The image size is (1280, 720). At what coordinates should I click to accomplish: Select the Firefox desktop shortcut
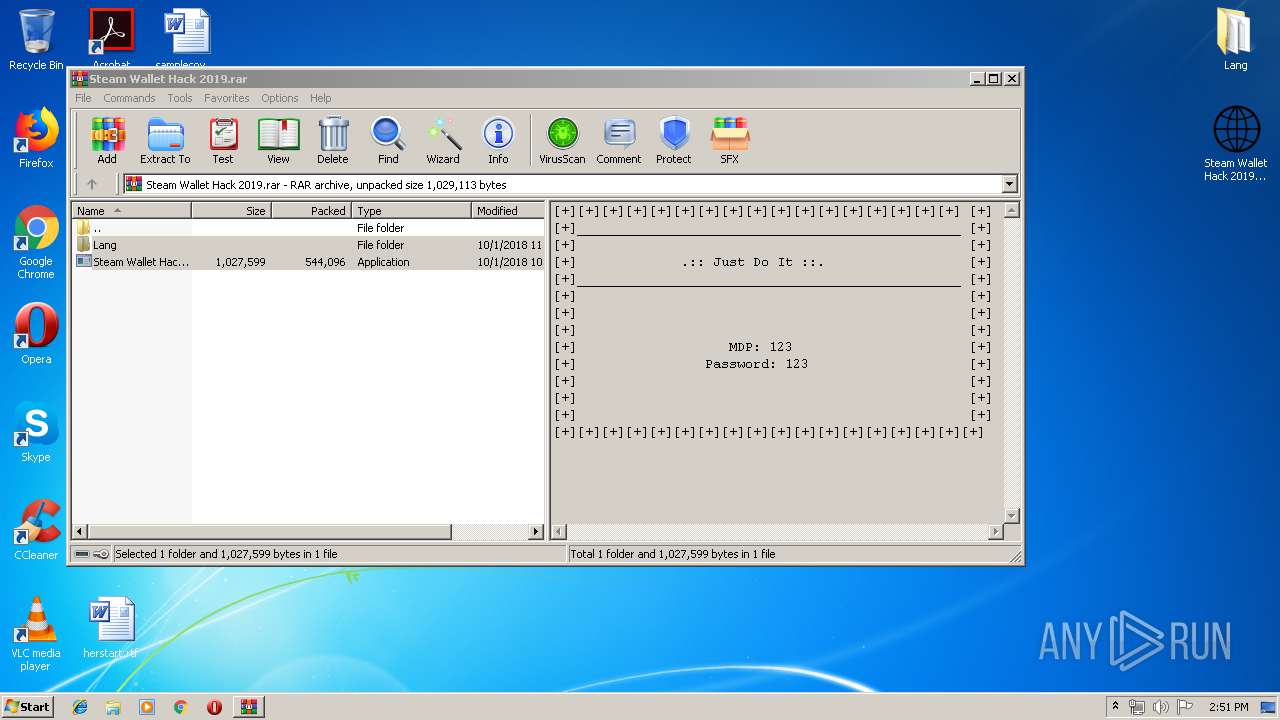[36, 138]
